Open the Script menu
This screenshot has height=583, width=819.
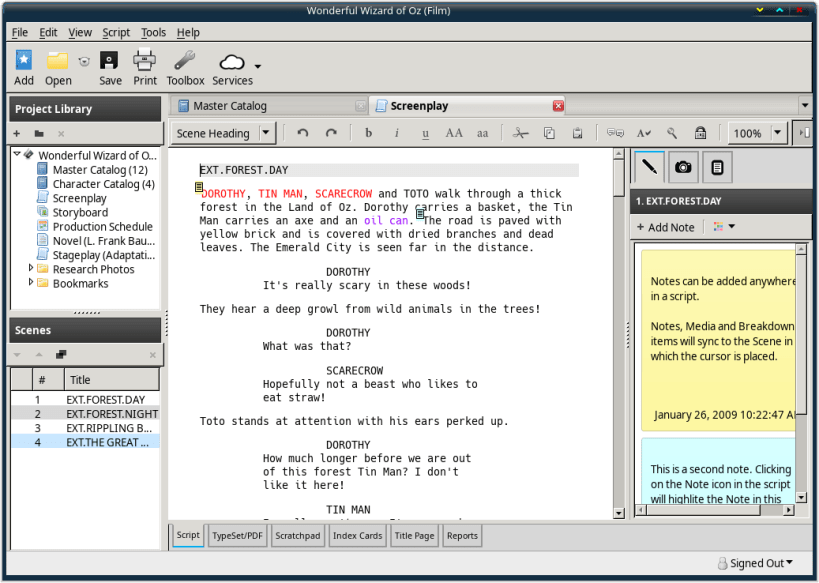(x=116, y=32)
